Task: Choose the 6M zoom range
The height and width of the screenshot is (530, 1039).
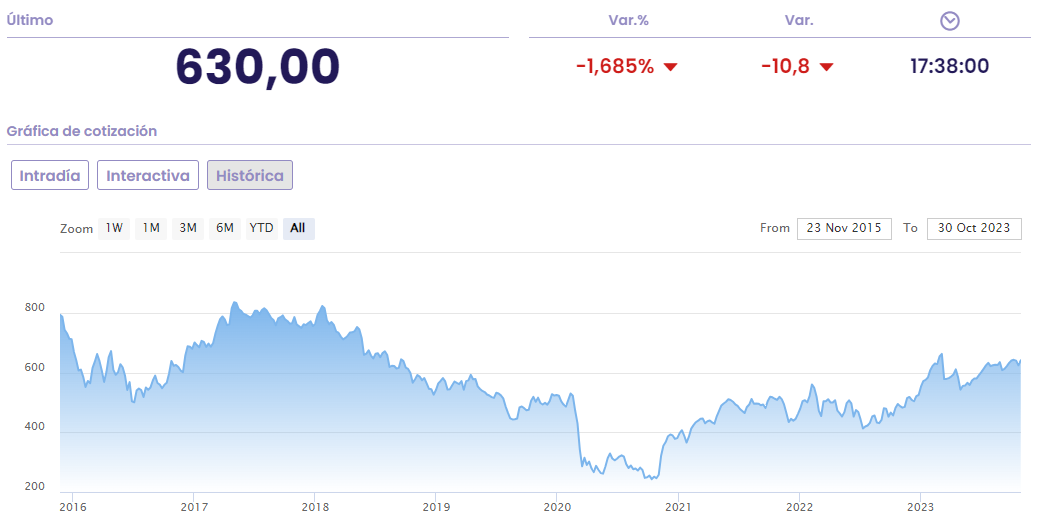Action: (x=225, y=228)
